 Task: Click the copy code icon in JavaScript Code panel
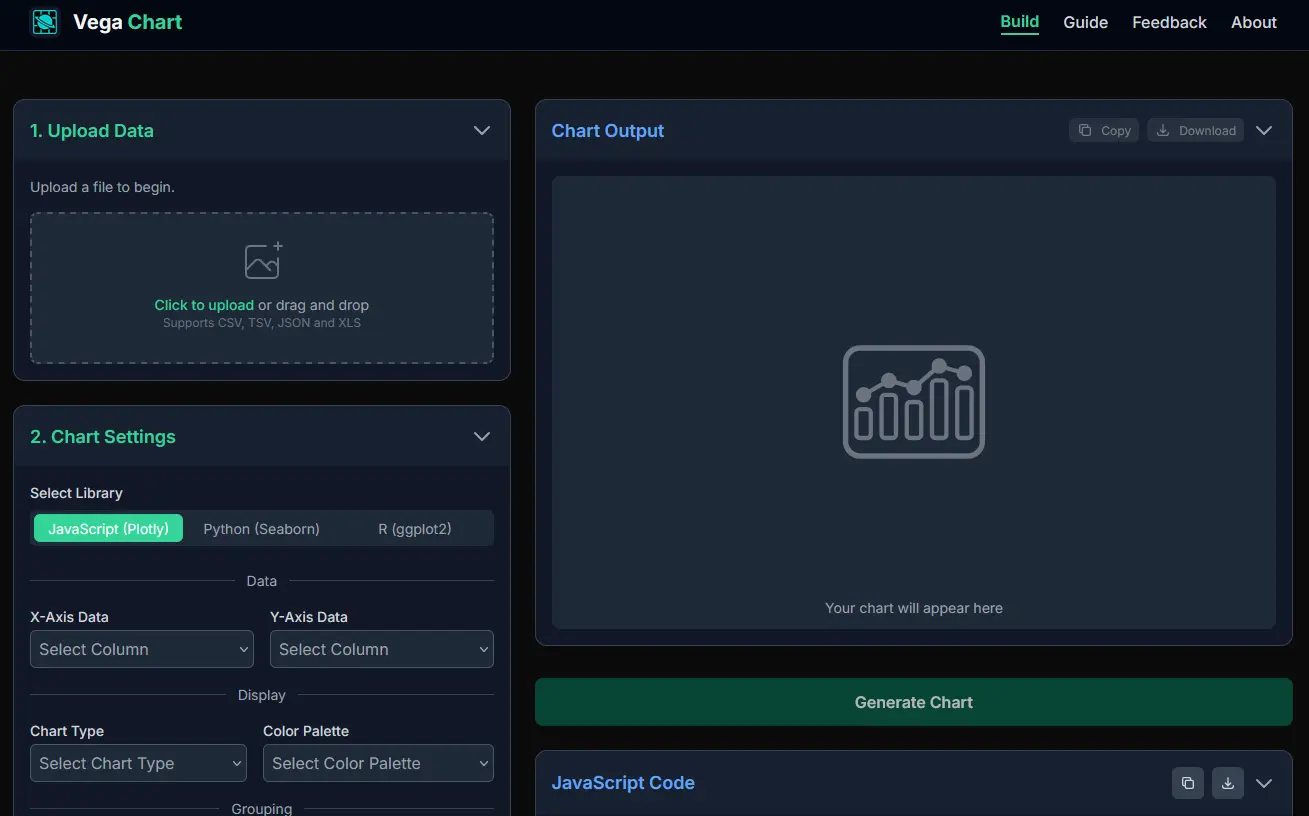pos(1188,783)
